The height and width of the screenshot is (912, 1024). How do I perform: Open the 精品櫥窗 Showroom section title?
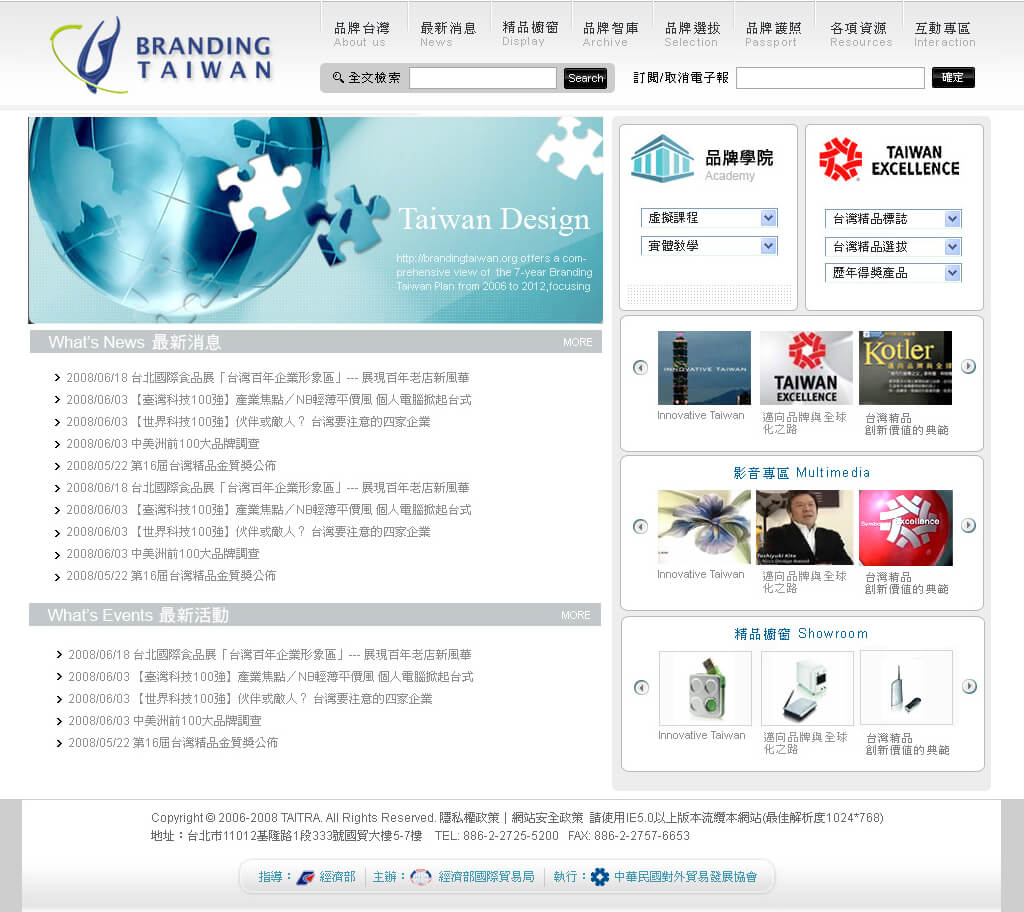click(801, 634)
